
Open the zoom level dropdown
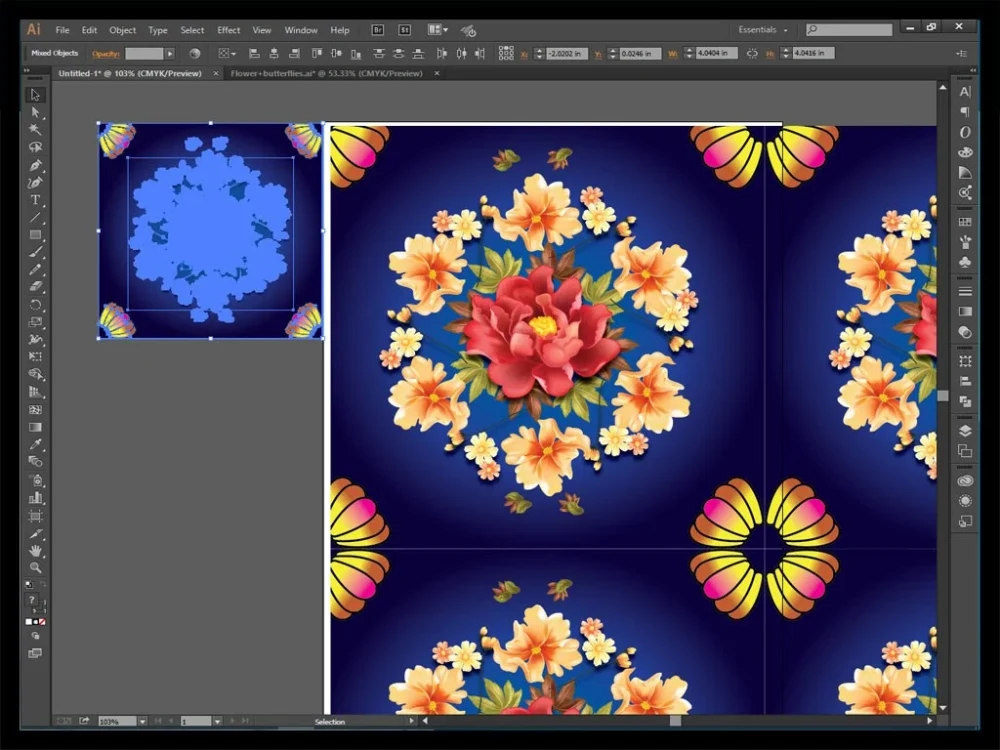142,721
